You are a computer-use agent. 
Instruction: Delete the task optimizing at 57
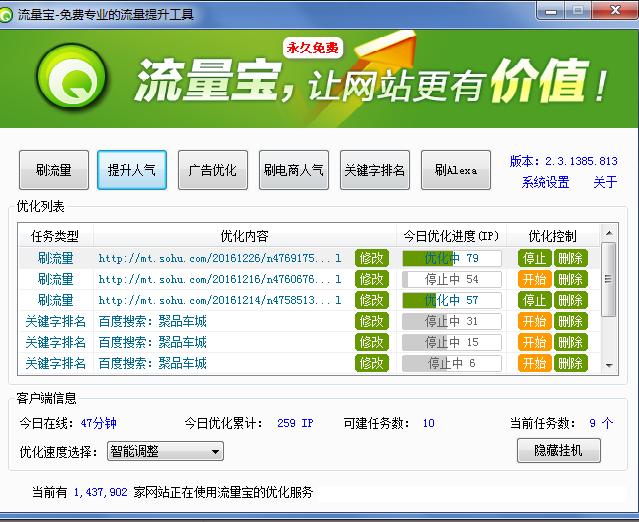point(571,300)
